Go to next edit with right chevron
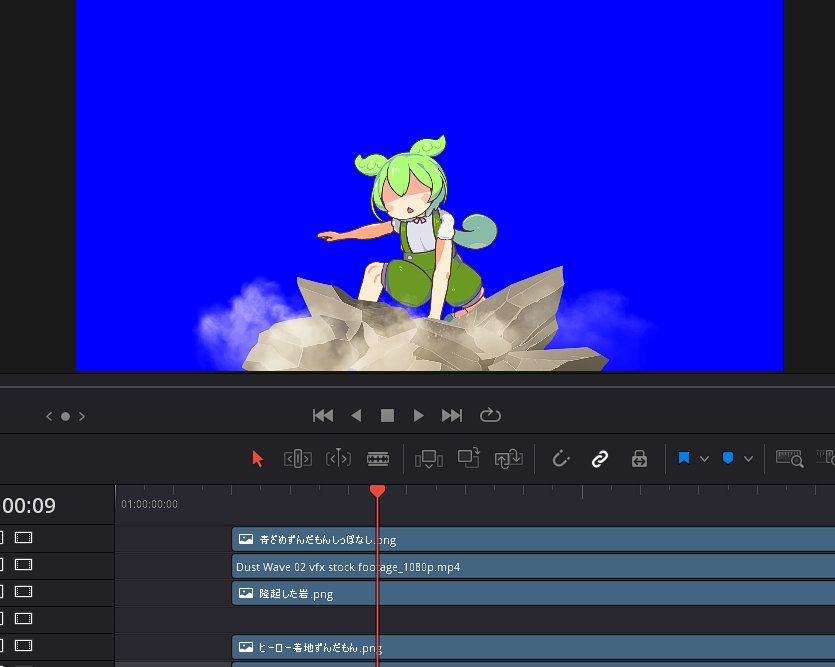Screen dimensions: 835x667 81,416
